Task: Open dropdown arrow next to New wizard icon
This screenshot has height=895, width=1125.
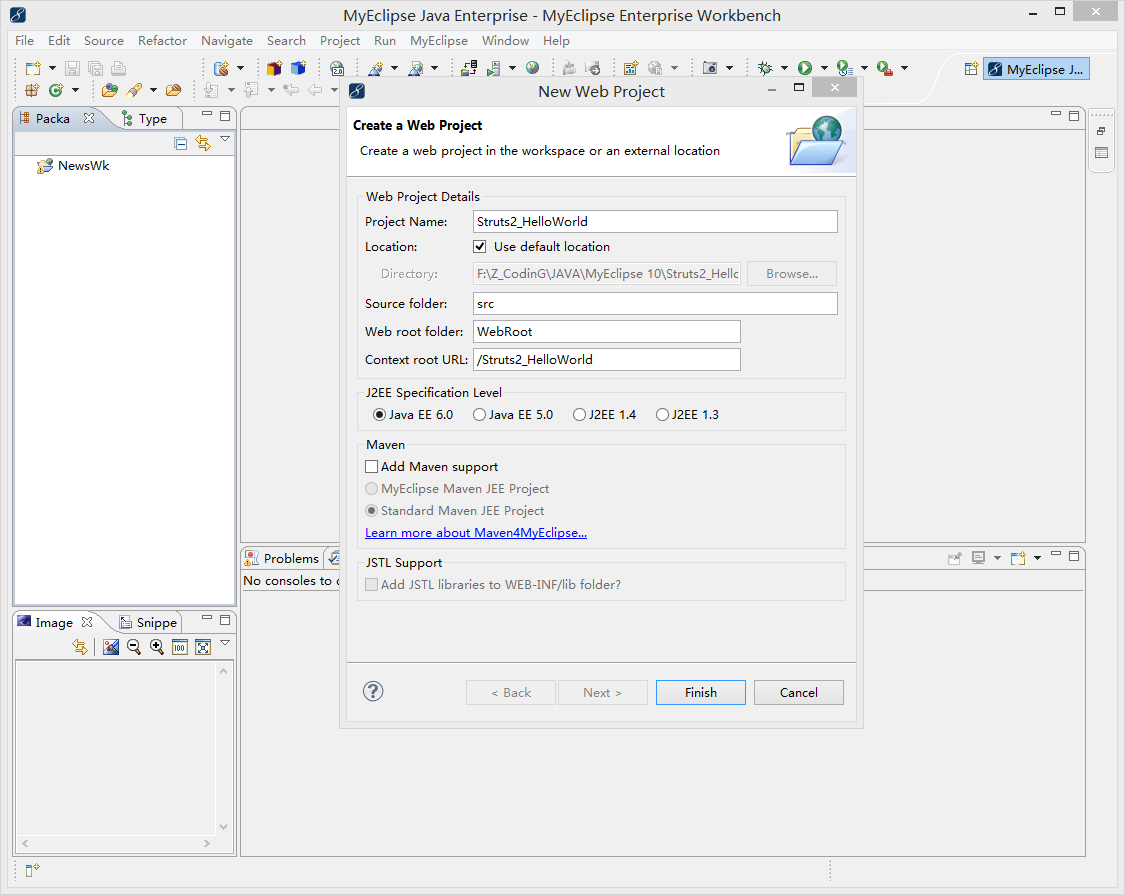Action: coord(52,68)
